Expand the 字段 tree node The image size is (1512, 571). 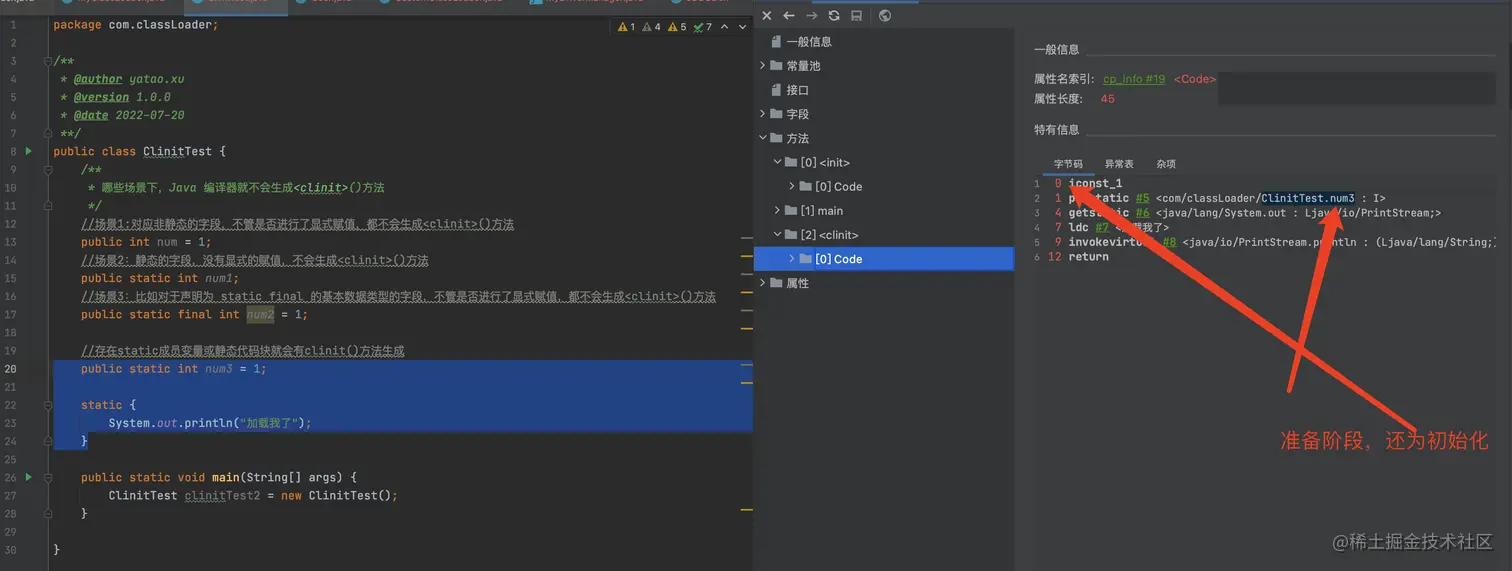tap(763, 114)
